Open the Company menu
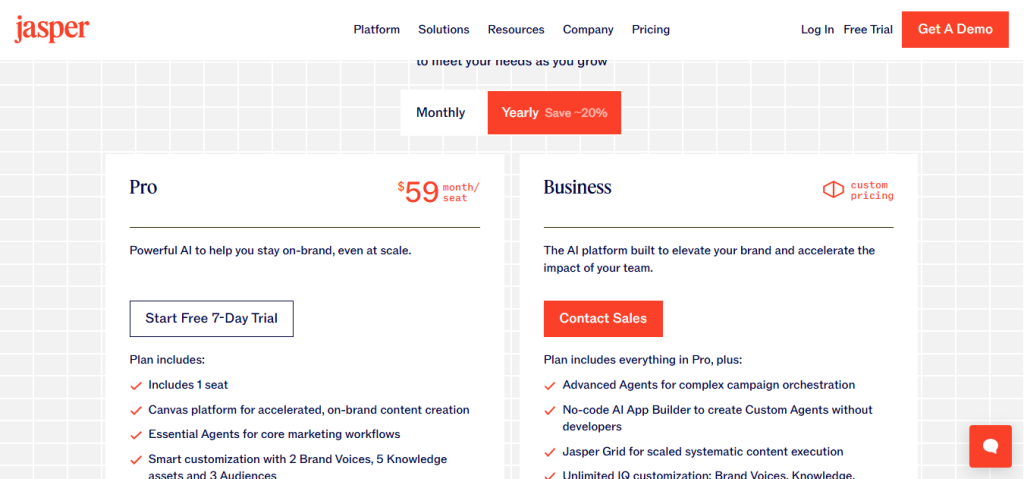The image size is (1024, 479). coord(588,30)
